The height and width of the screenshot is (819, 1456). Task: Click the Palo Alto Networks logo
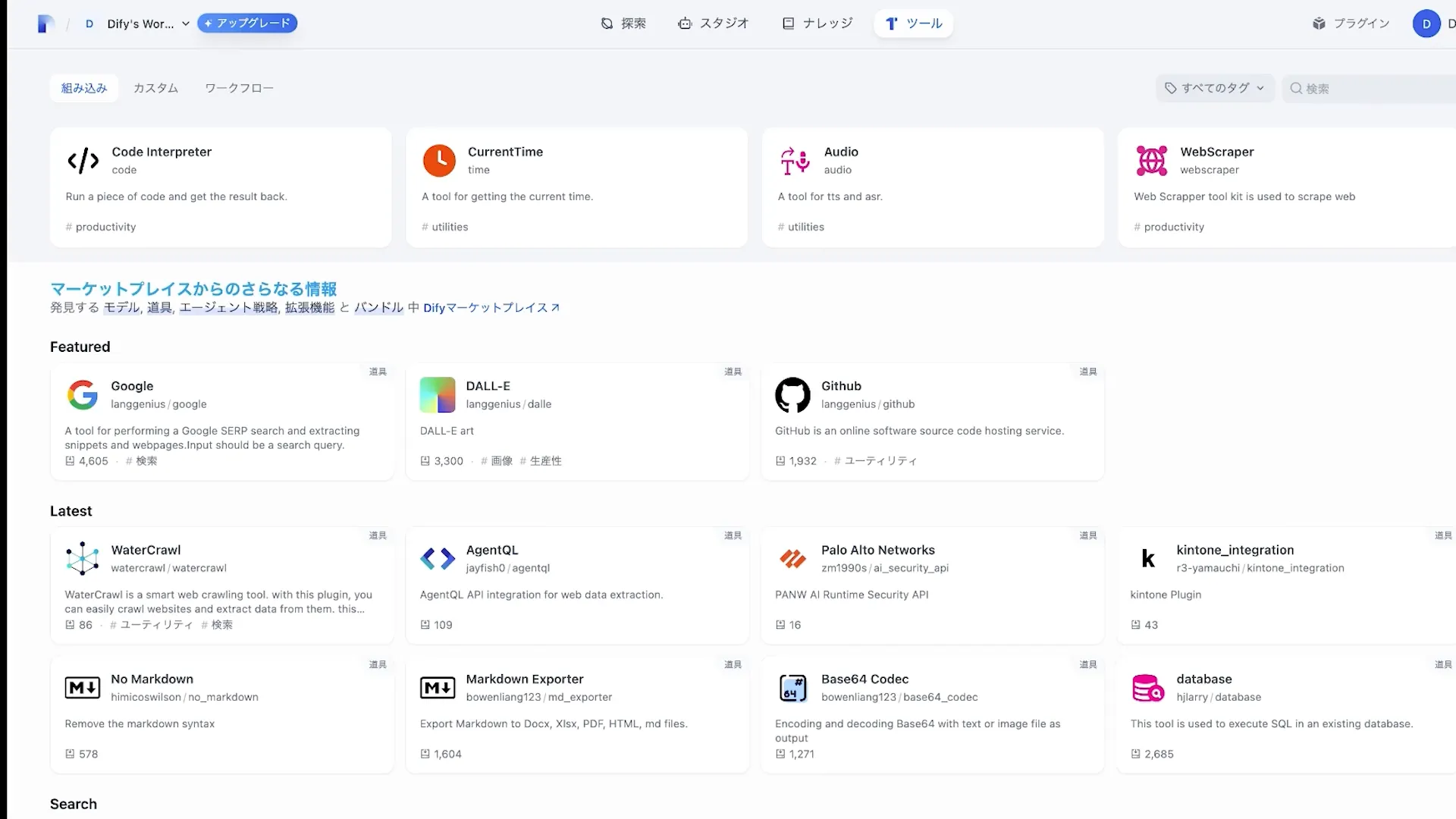click(x=792, y=559)
